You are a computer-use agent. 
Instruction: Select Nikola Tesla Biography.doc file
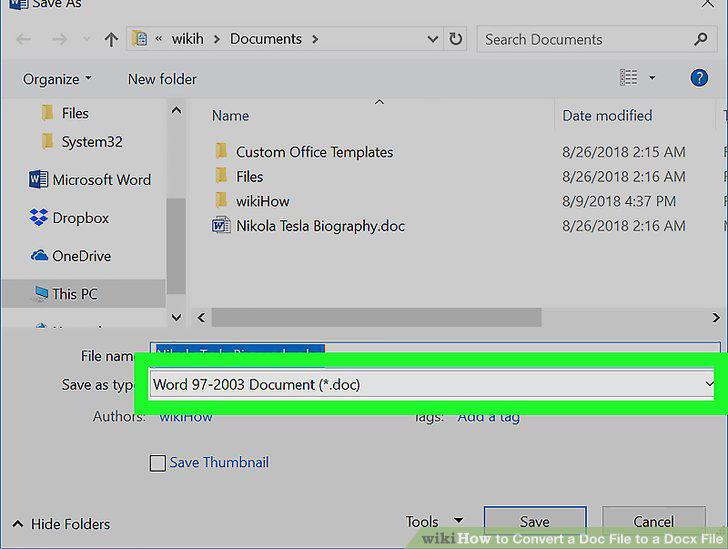click(x=320, y=226)
